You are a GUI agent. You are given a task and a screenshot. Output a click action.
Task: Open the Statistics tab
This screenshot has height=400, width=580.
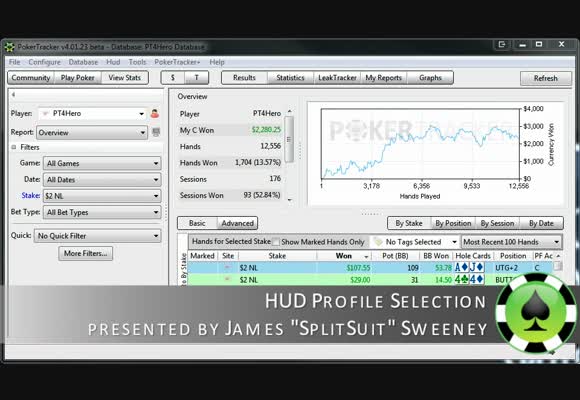coord(290,78)
